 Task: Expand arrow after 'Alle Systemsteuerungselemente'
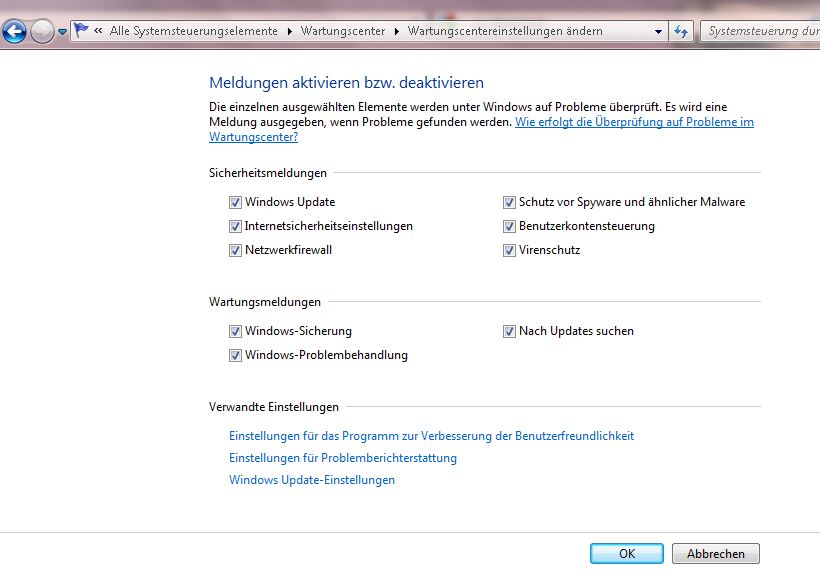(x=290, y=31)
